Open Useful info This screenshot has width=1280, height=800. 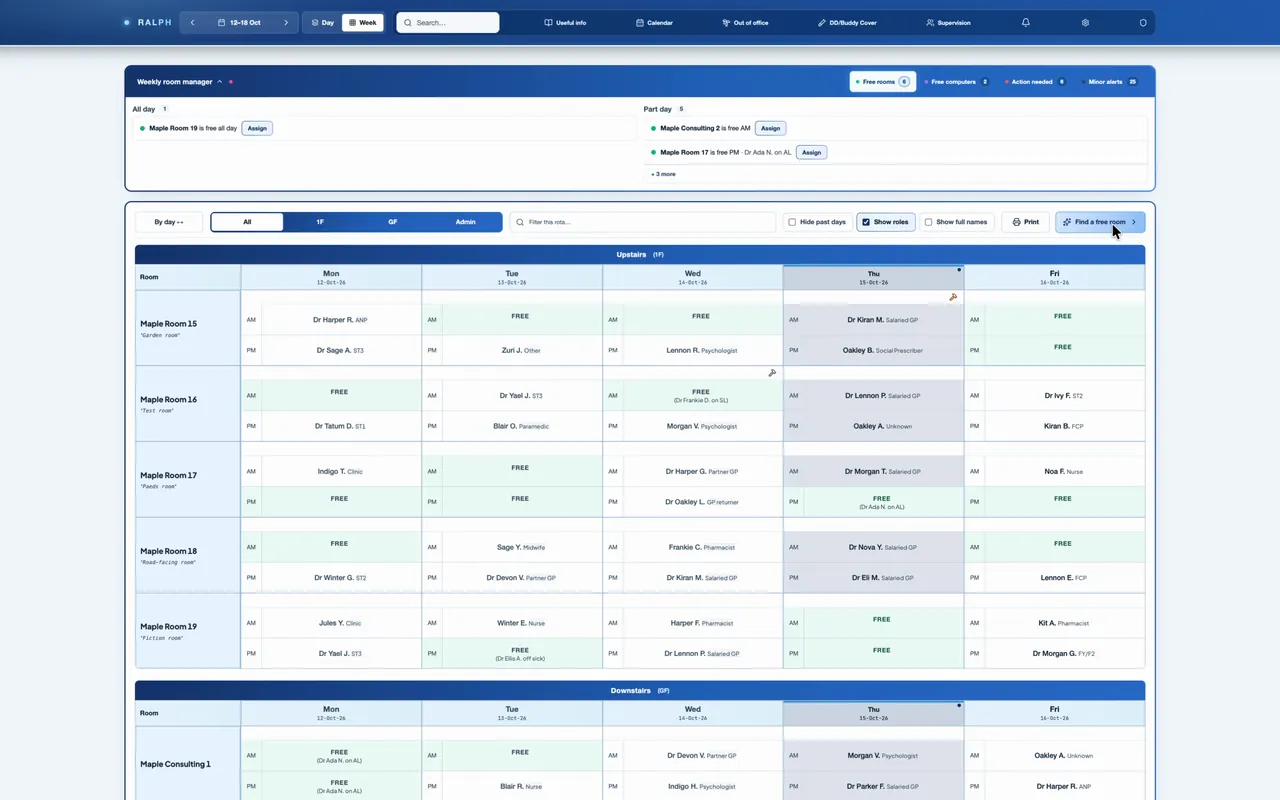tap(565, 22)
